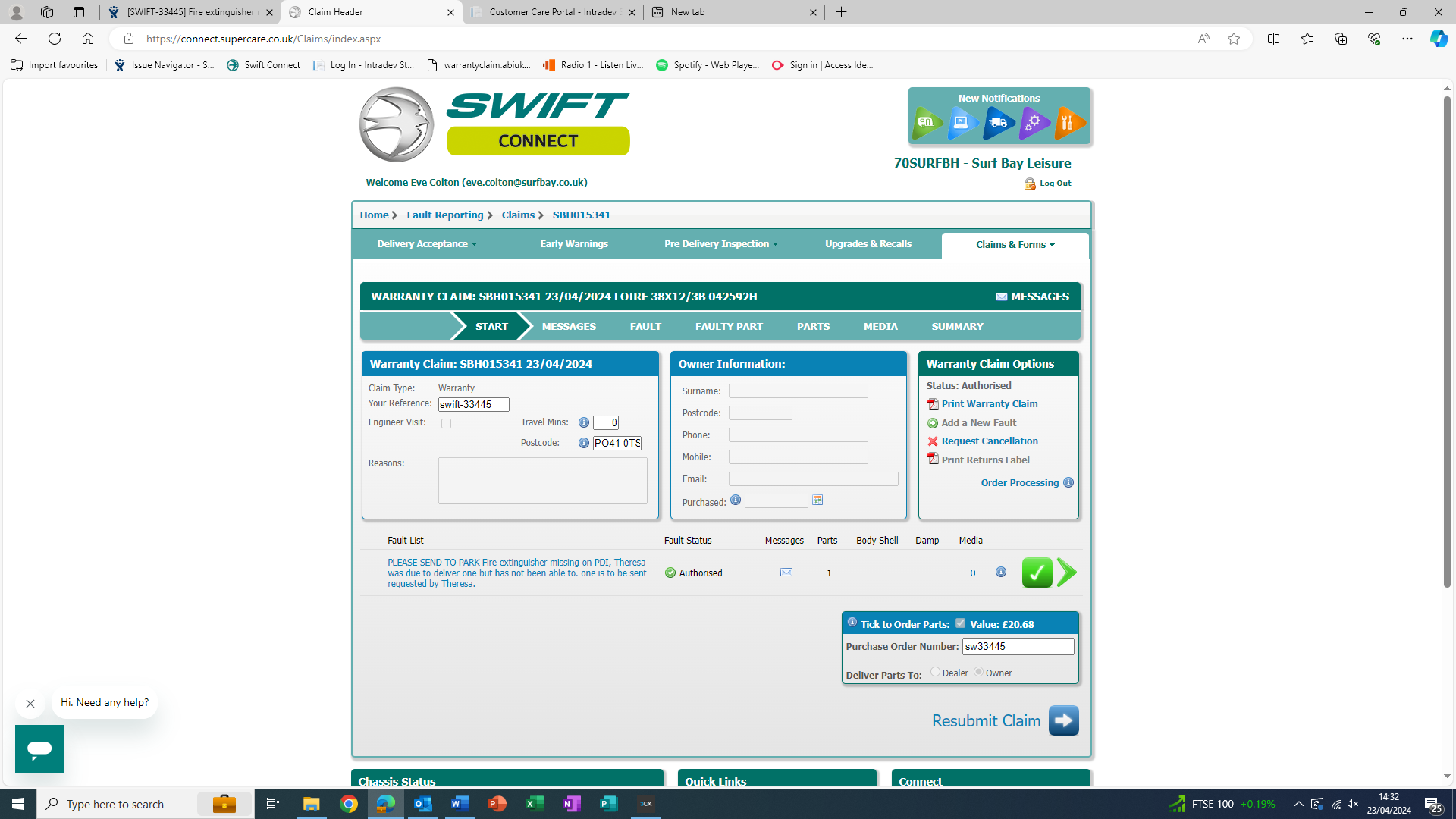Screen dimensions: 1456x819
Task: Expand the Pre Delivery Inspection dropdown
Action: pyautogui.click(x=720, y=244)
